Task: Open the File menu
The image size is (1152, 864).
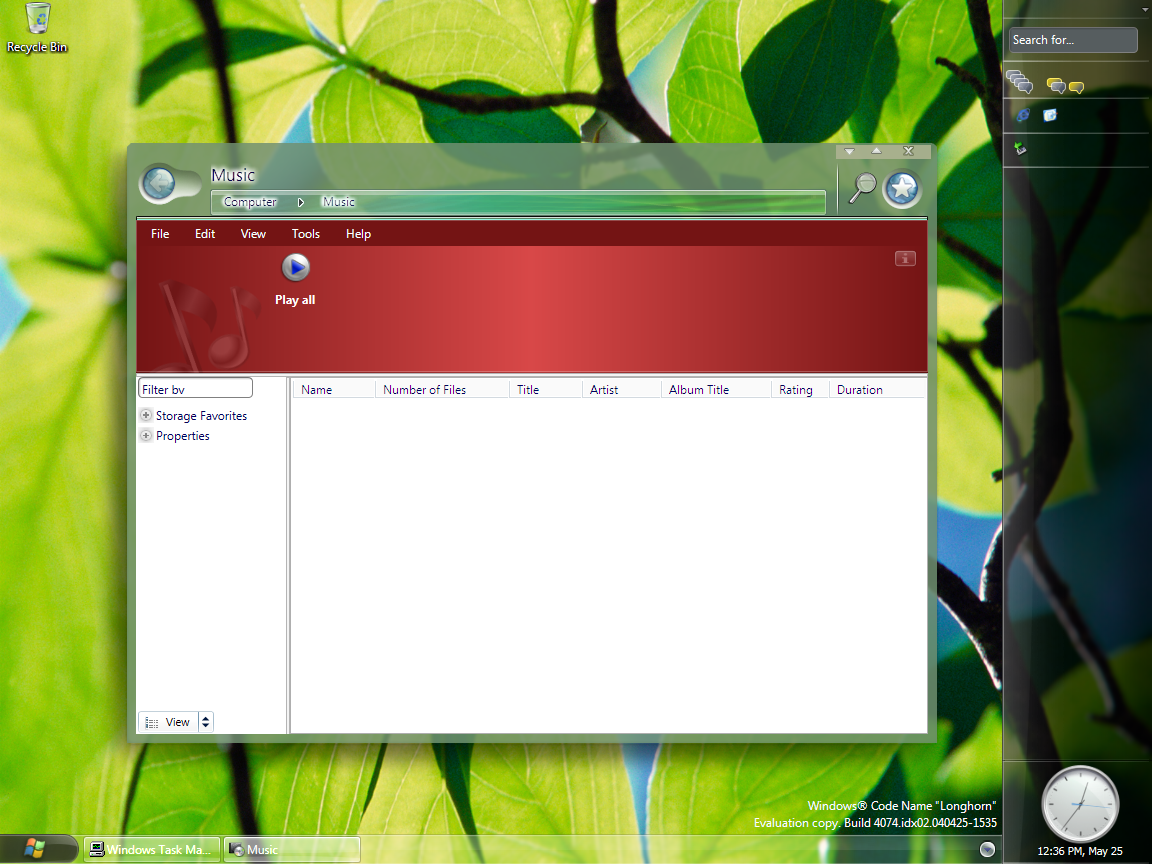Action: 160,234
